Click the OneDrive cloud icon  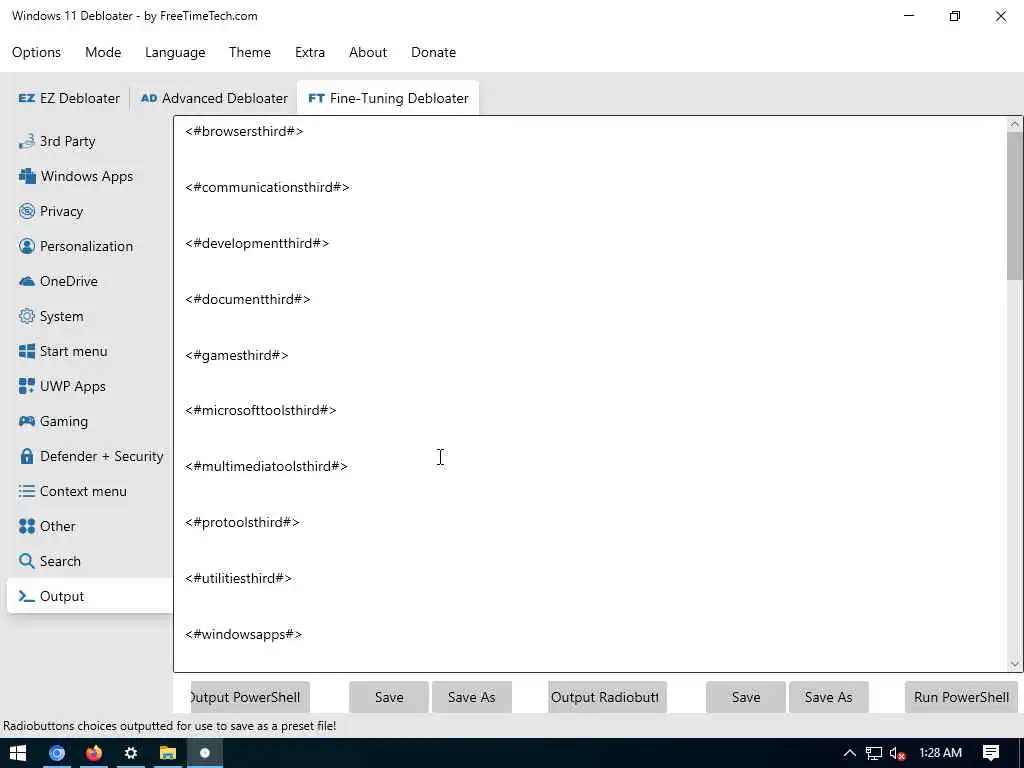tap(27, 281)
